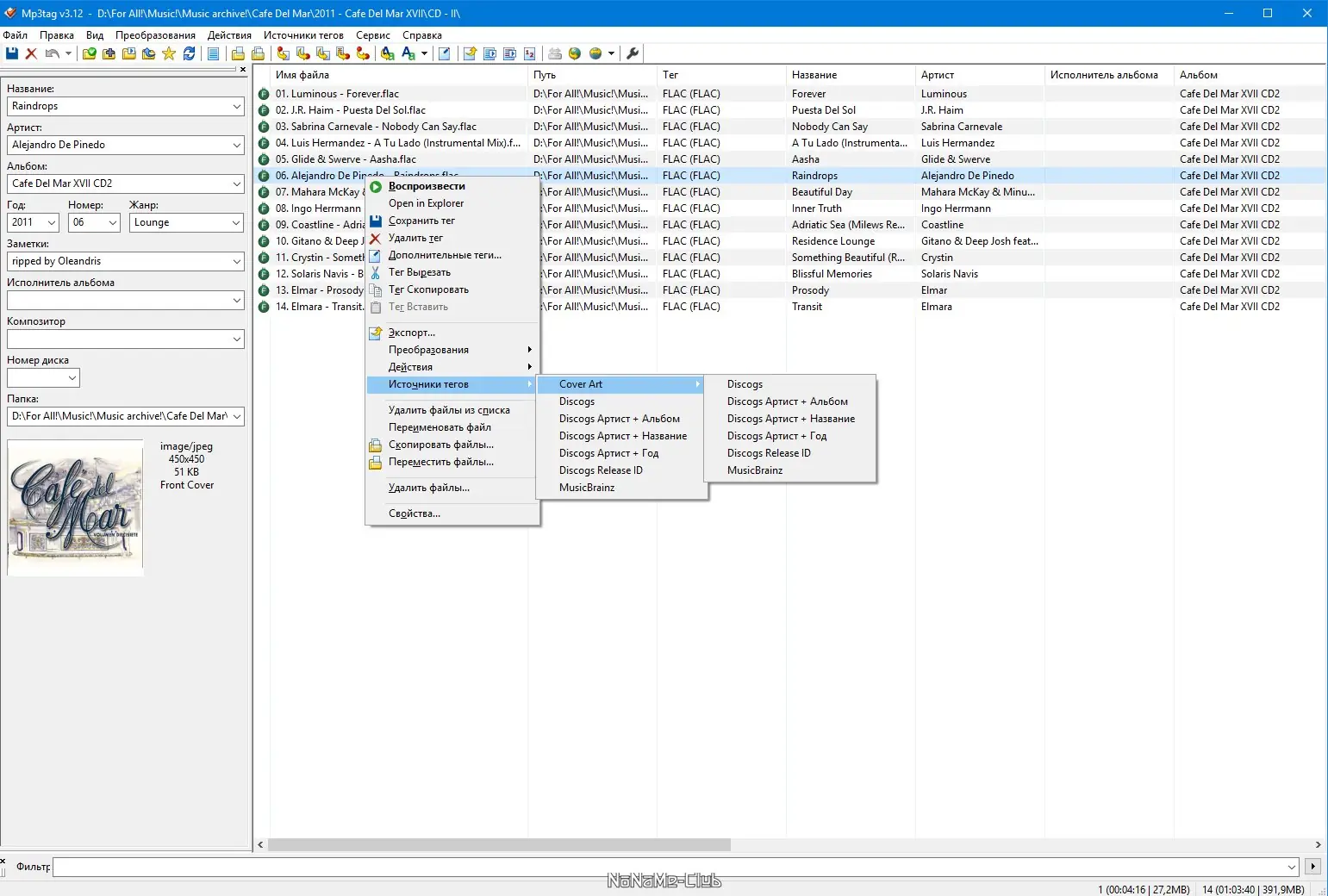
Task: Expand the Заметки comment dropdown
Action: click(x=236, y=261)
